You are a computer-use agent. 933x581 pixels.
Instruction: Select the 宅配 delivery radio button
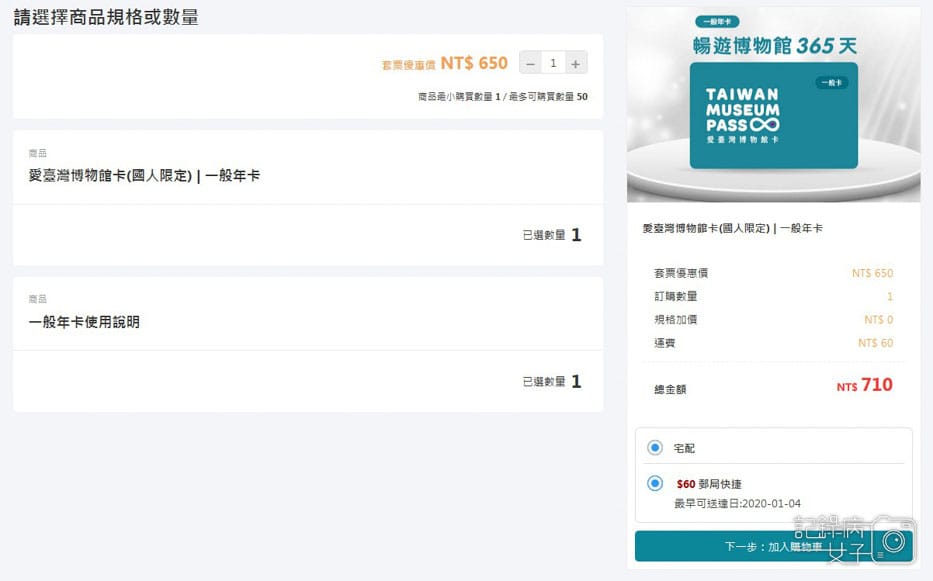655,448
